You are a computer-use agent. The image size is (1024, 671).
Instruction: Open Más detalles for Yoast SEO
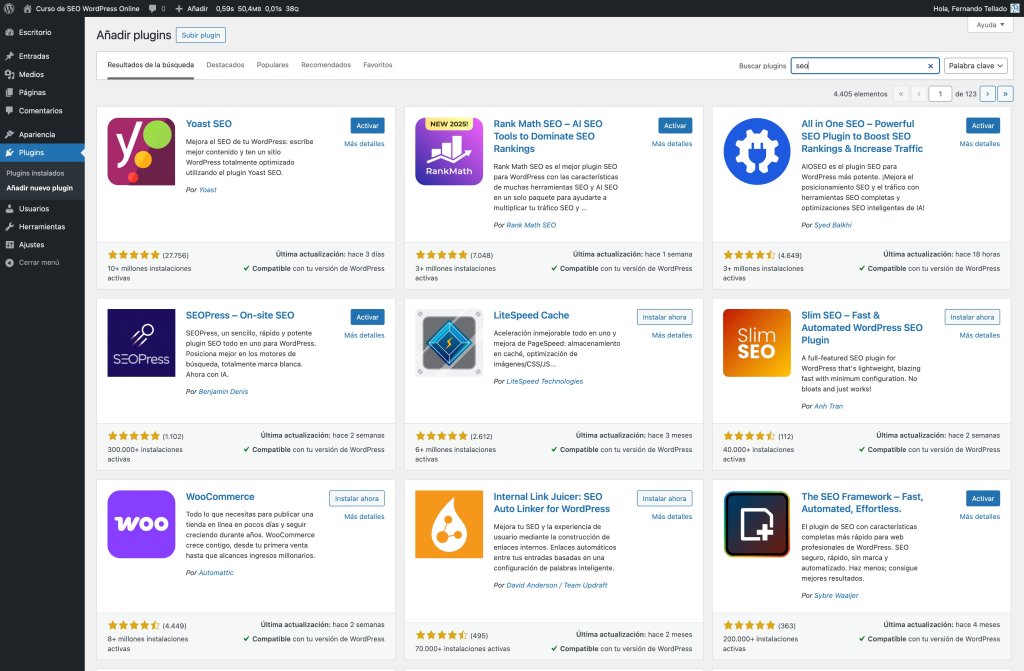point(364,144)
